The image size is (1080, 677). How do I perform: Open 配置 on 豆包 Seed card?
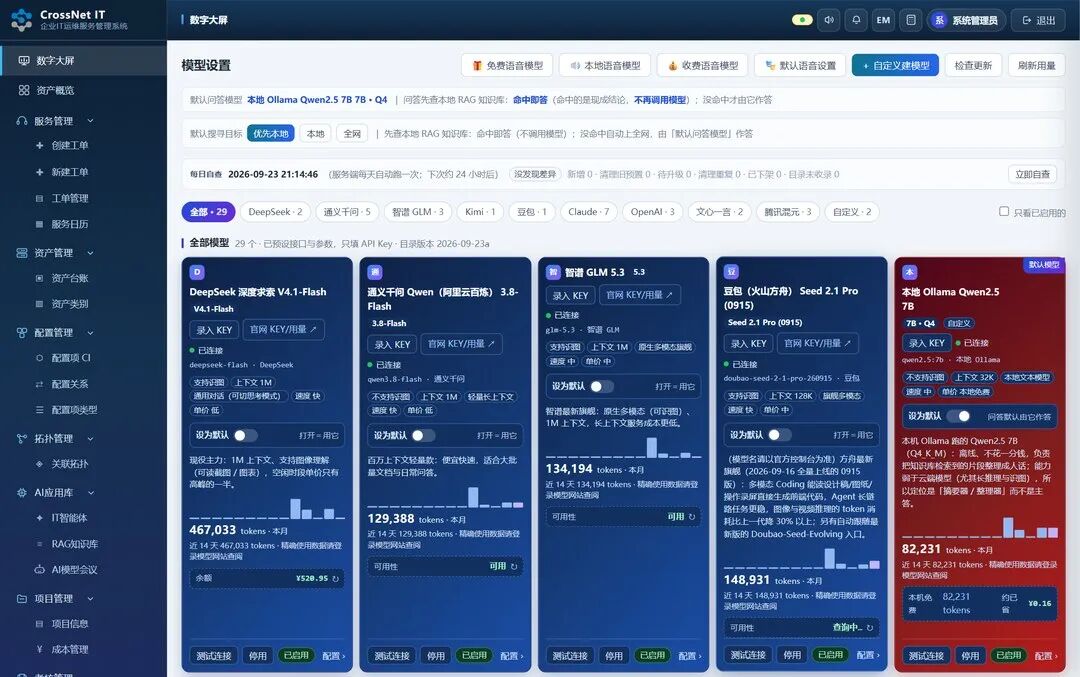(x=868, y=655)
